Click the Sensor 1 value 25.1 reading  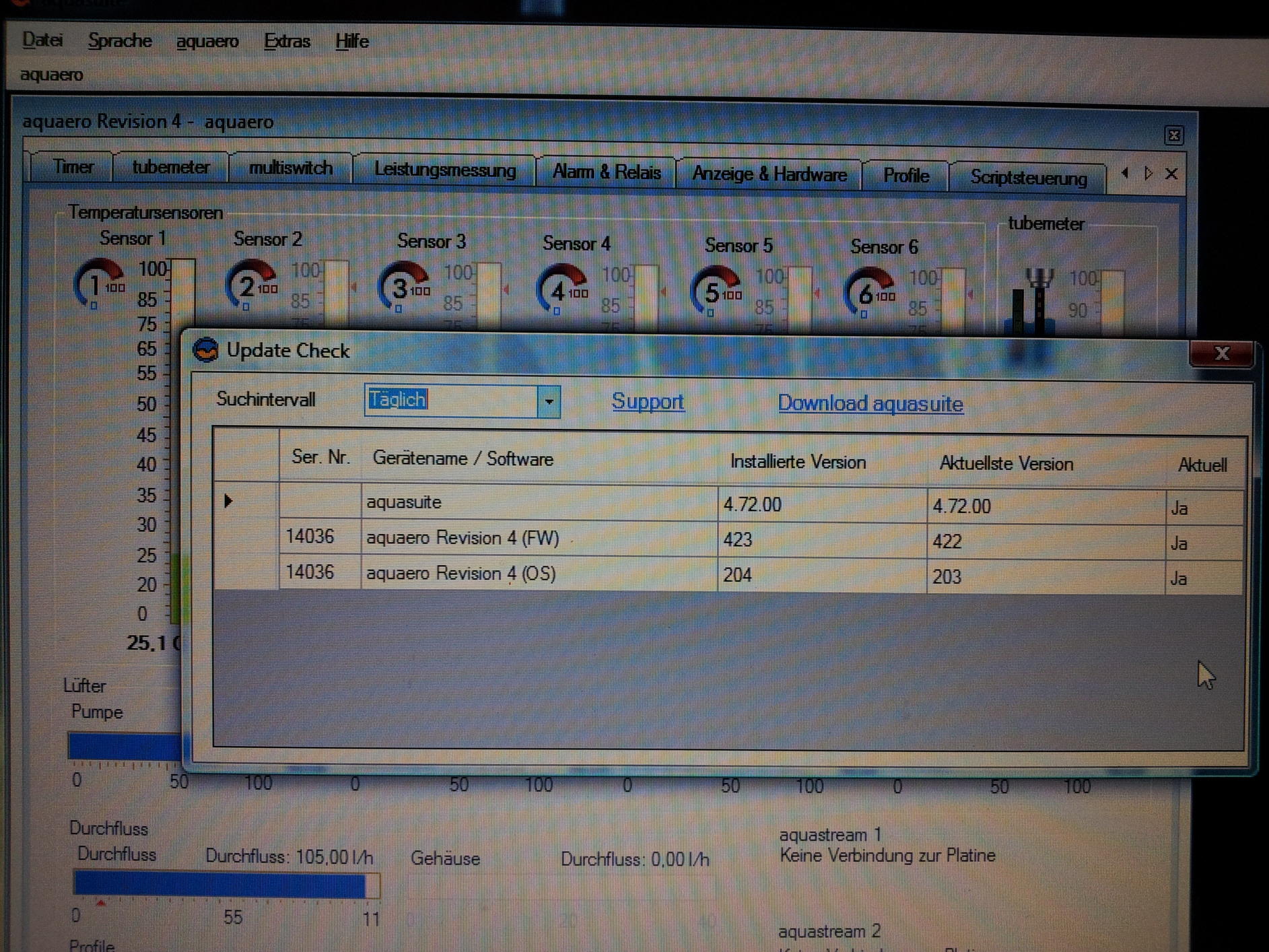[x=153, y=644]
